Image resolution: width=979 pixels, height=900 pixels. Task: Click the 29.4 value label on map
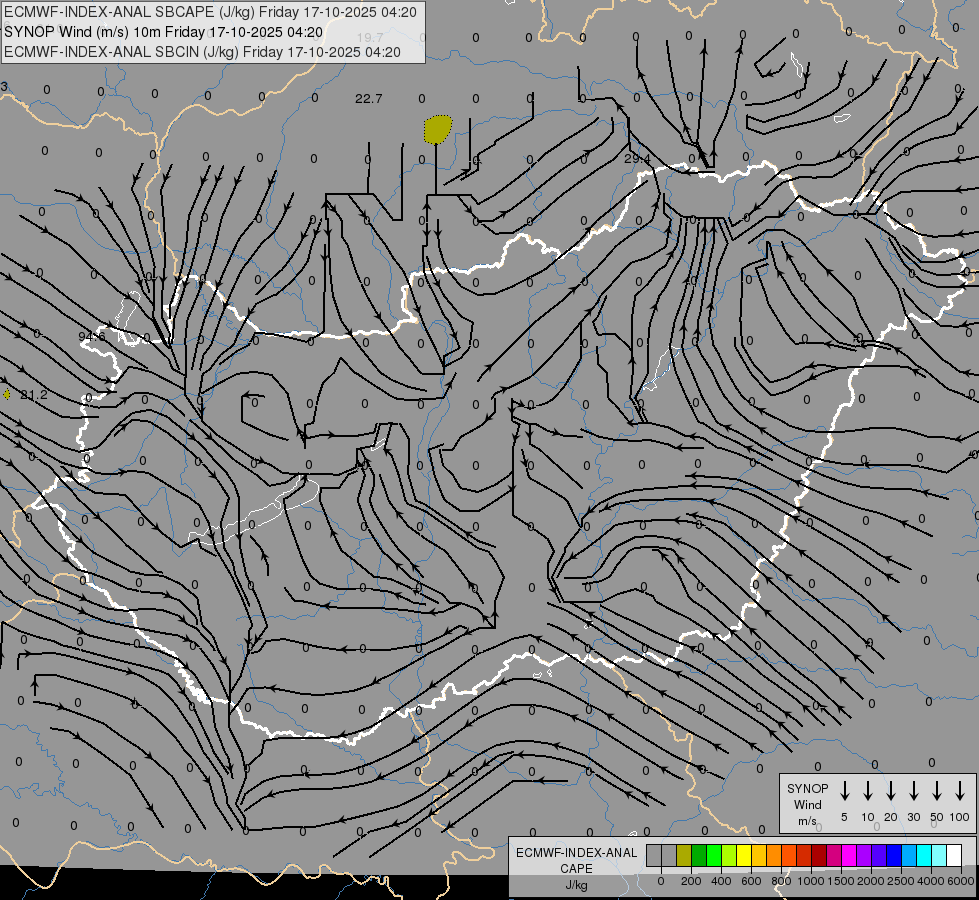(638, 158)
